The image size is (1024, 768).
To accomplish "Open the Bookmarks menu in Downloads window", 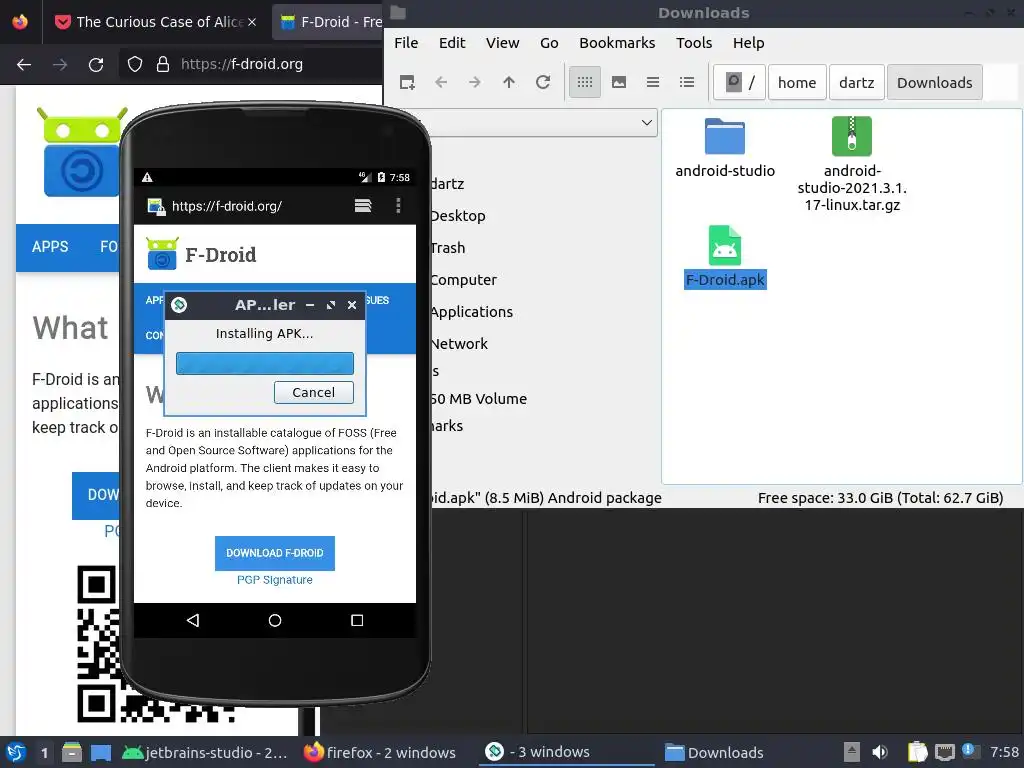I will click(616, 42).
